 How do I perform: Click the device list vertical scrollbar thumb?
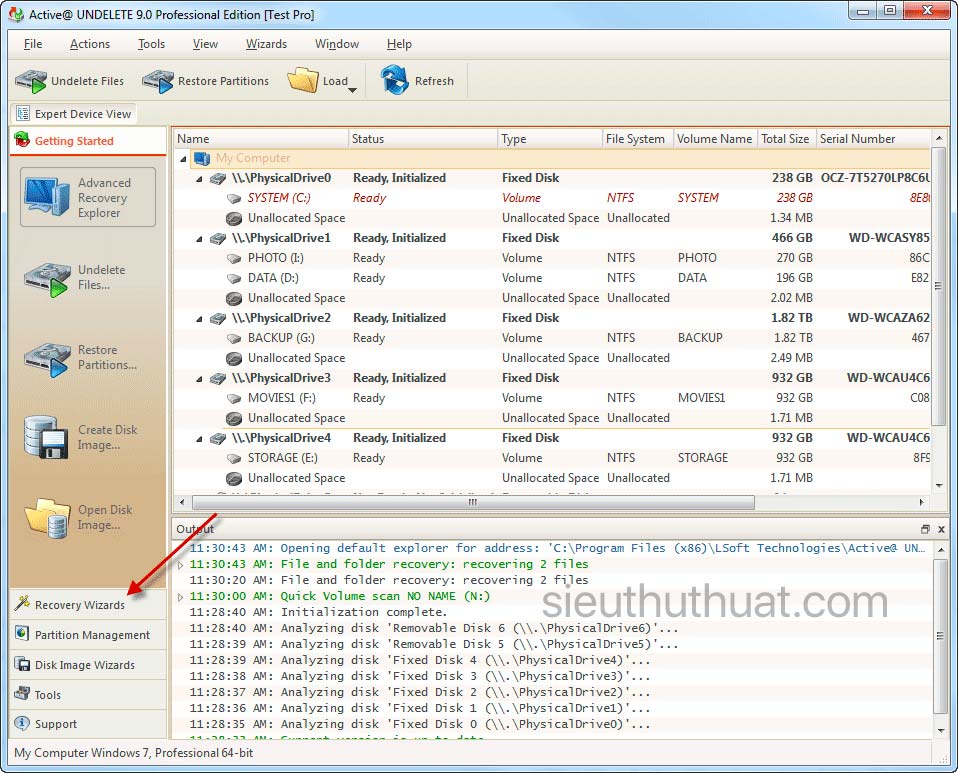pos(939,287)
